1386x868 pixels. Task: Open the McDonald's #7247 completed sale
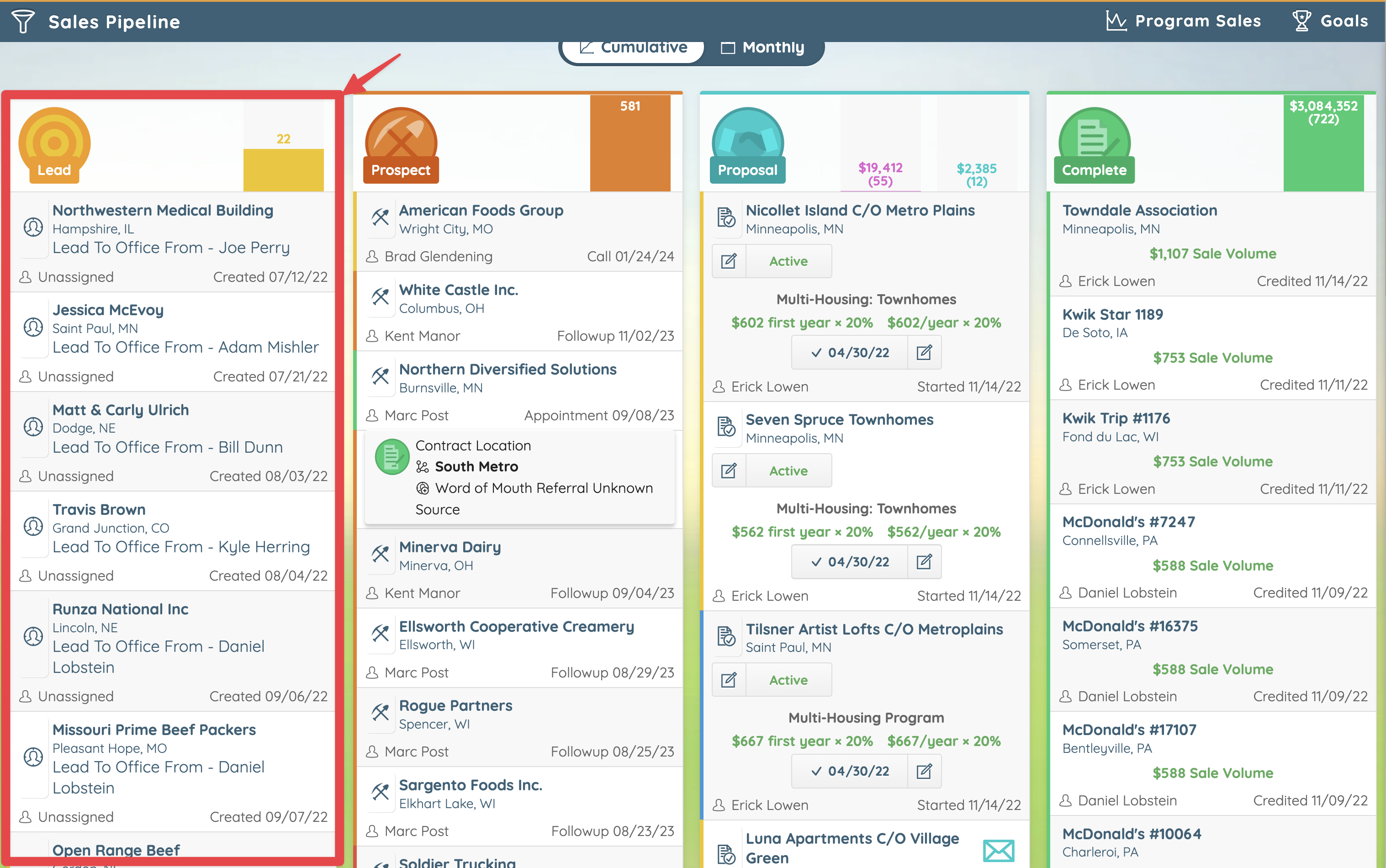coord(1129,522)
